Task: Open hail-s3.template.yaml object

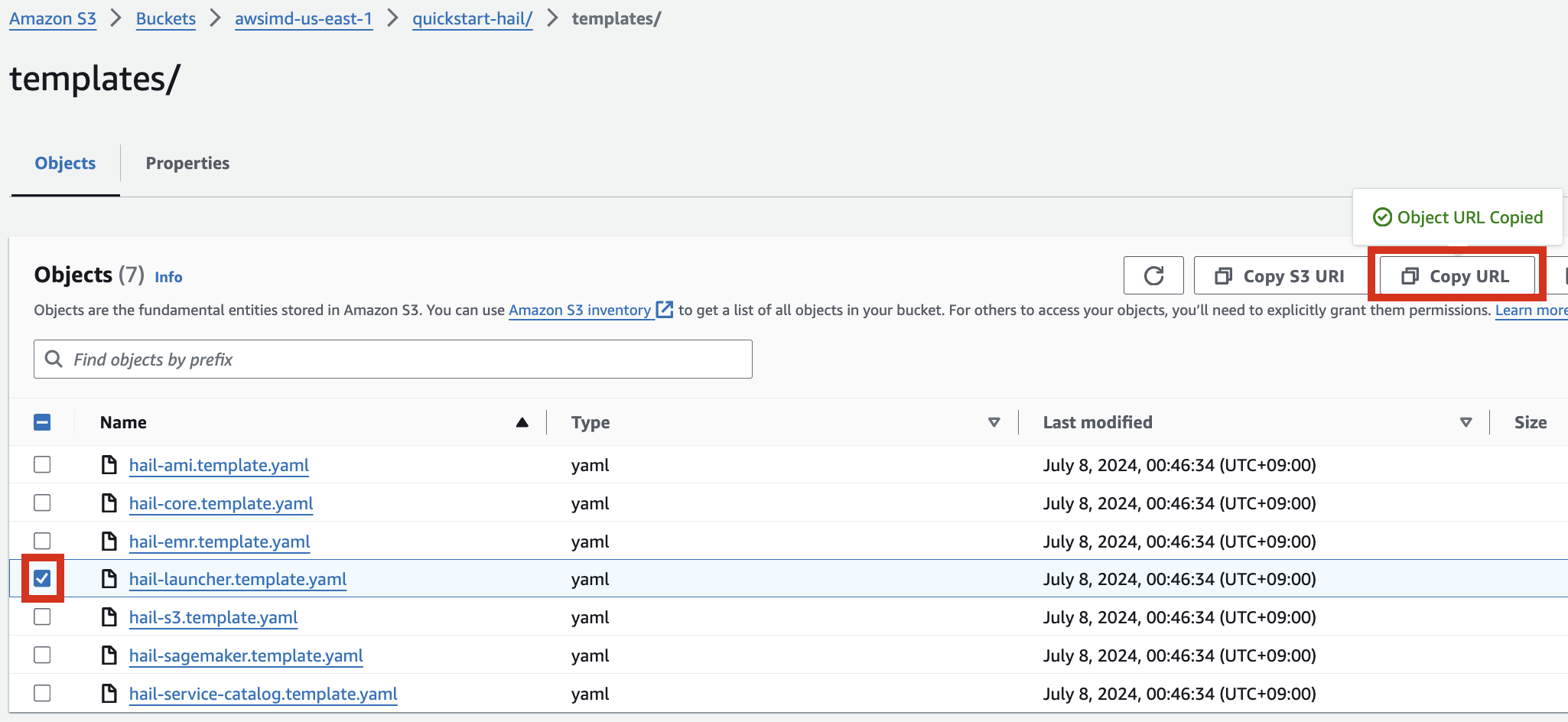Action: pos(213,617)
